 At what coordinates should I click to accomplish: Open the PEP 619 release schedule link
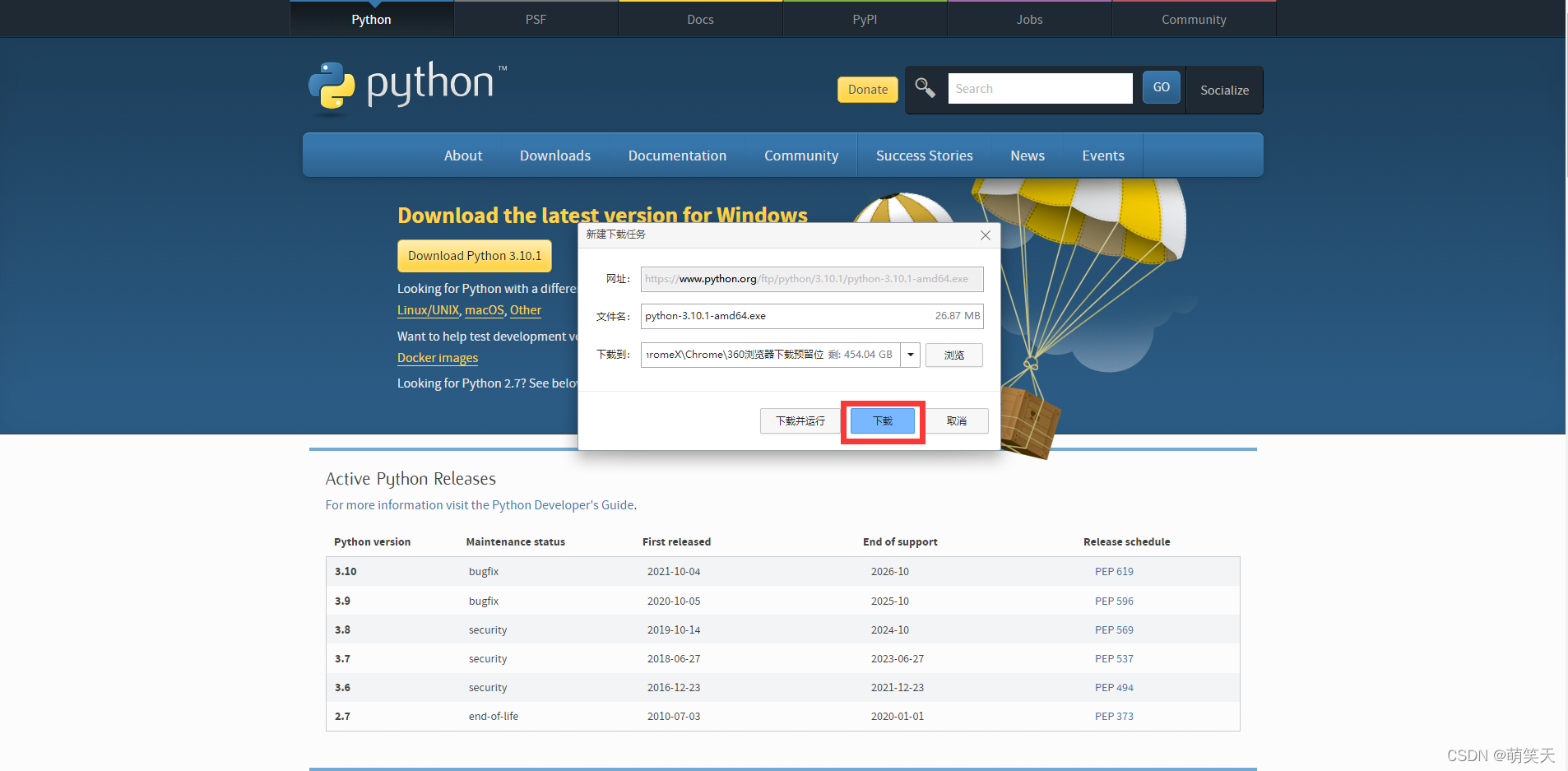click(x=1113, y=572)
